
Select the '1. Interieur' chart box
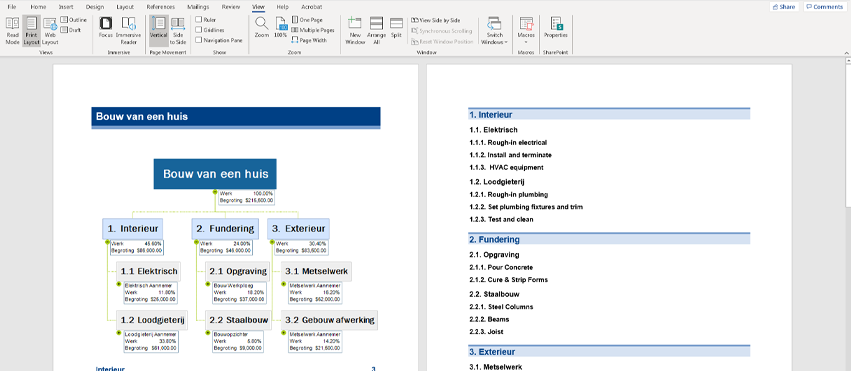[133, 229]
